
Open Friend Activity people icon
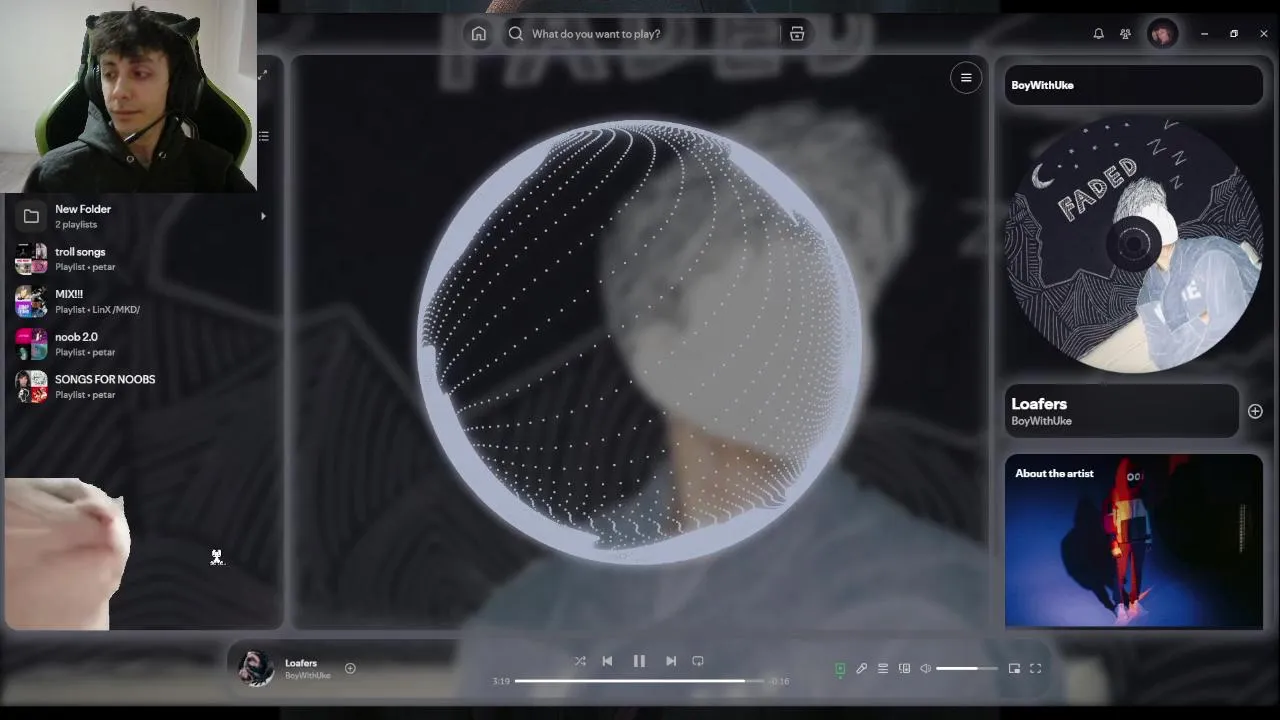[x=1125, y=34]
